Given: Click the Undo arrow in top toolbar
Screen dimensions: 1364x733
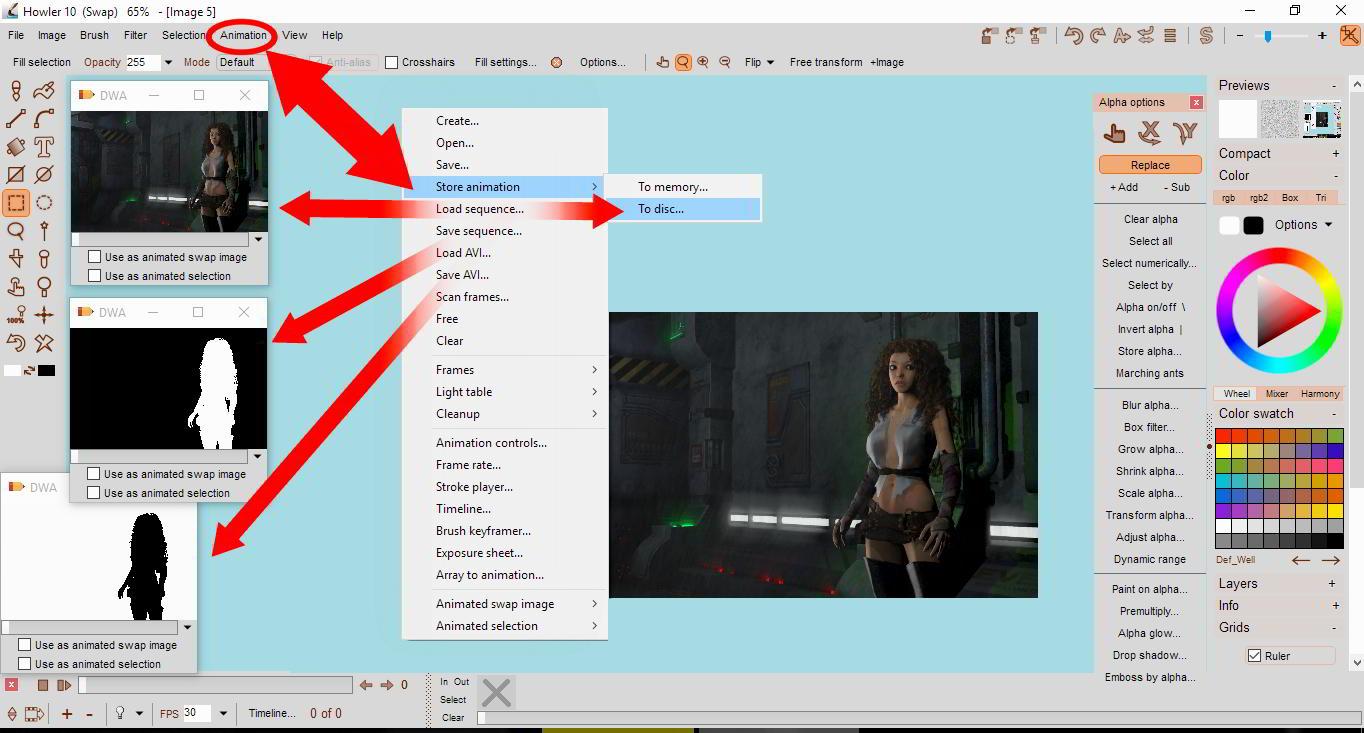Looking at the screenshot, I should (x=1073, y=36).
